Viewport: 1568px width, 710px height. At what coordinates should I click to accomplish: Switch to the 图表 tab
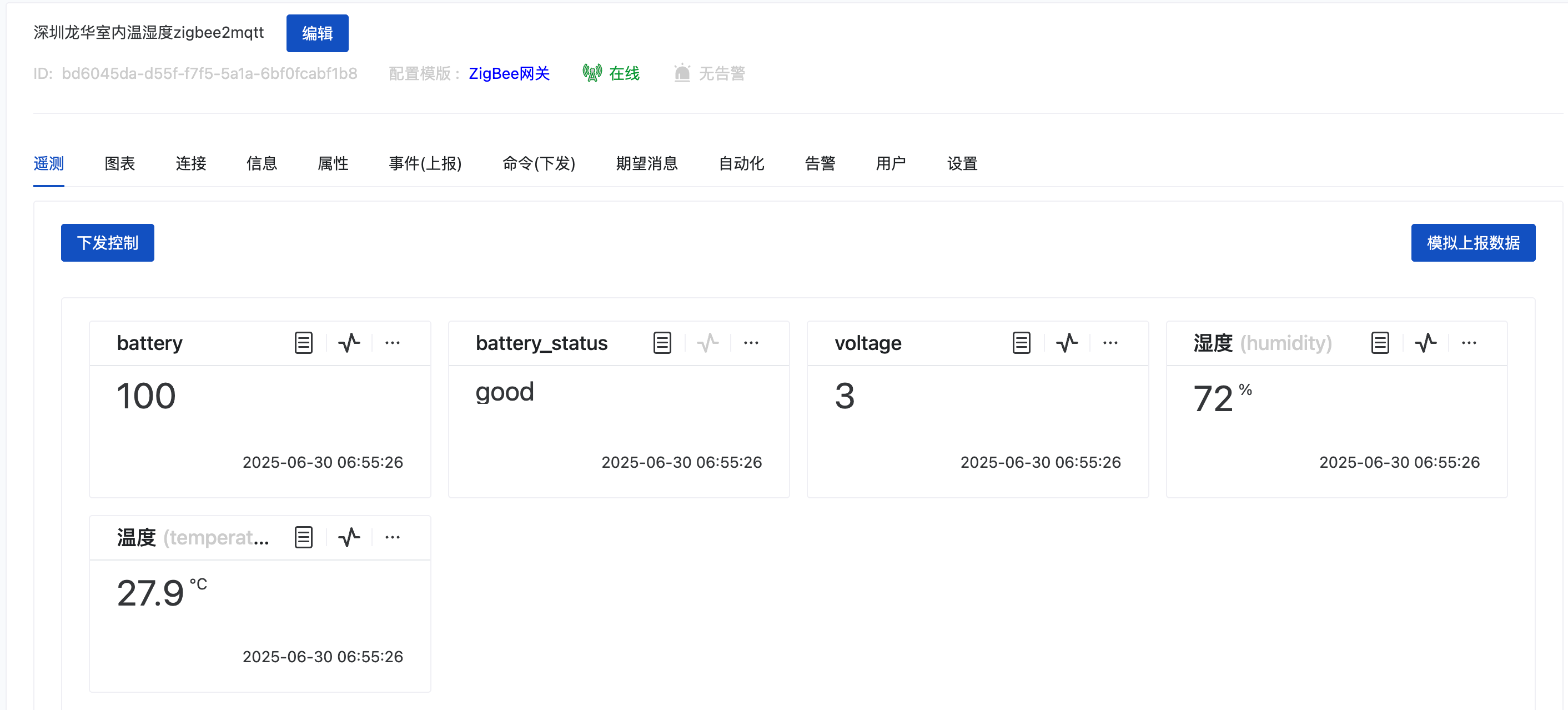(120, 163)
